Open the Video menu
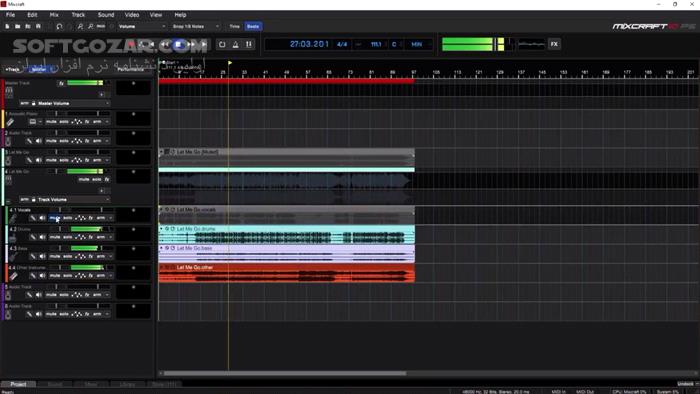The image size is (700, 394). coord(132,15)
